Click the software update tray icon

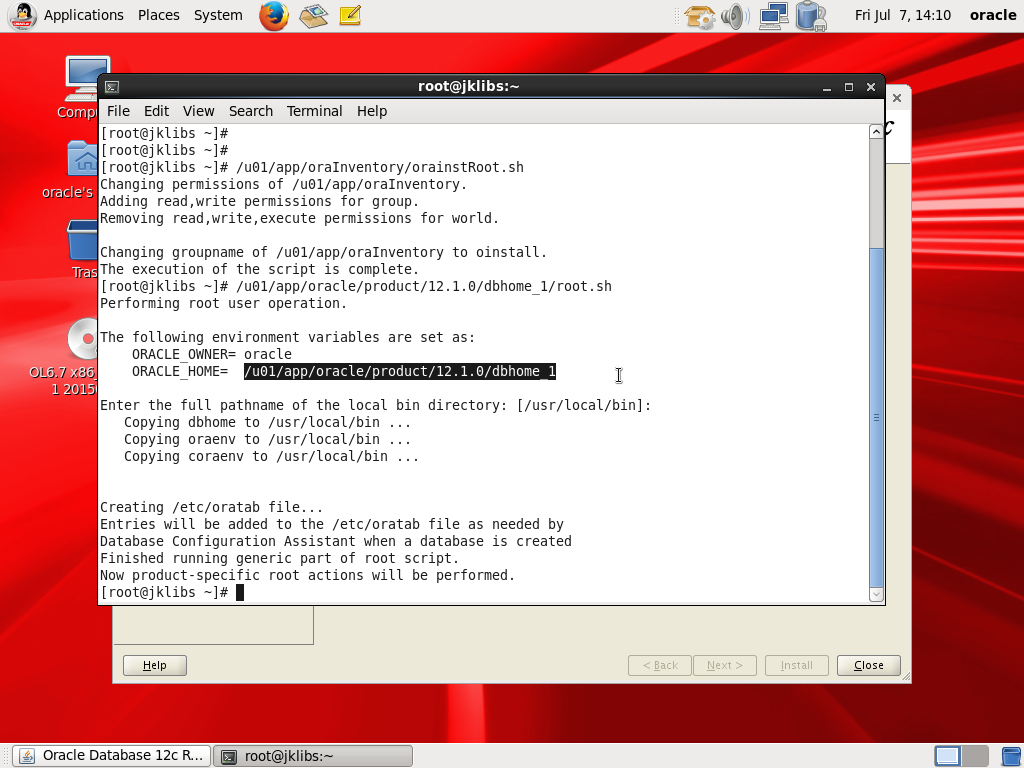[699, 16]
